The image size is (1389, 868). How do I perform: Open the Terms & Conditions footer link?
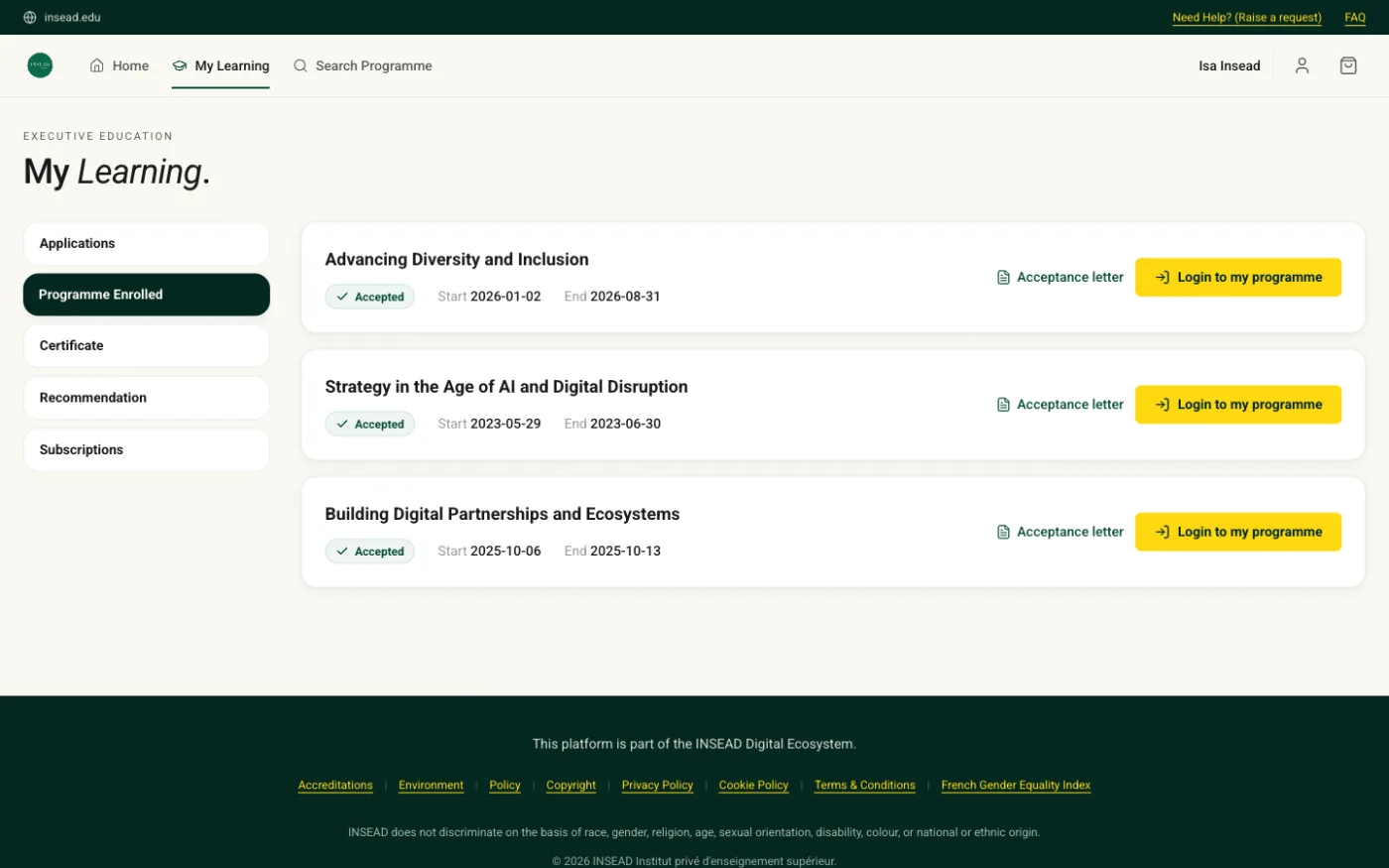click(x=864, y=785)
